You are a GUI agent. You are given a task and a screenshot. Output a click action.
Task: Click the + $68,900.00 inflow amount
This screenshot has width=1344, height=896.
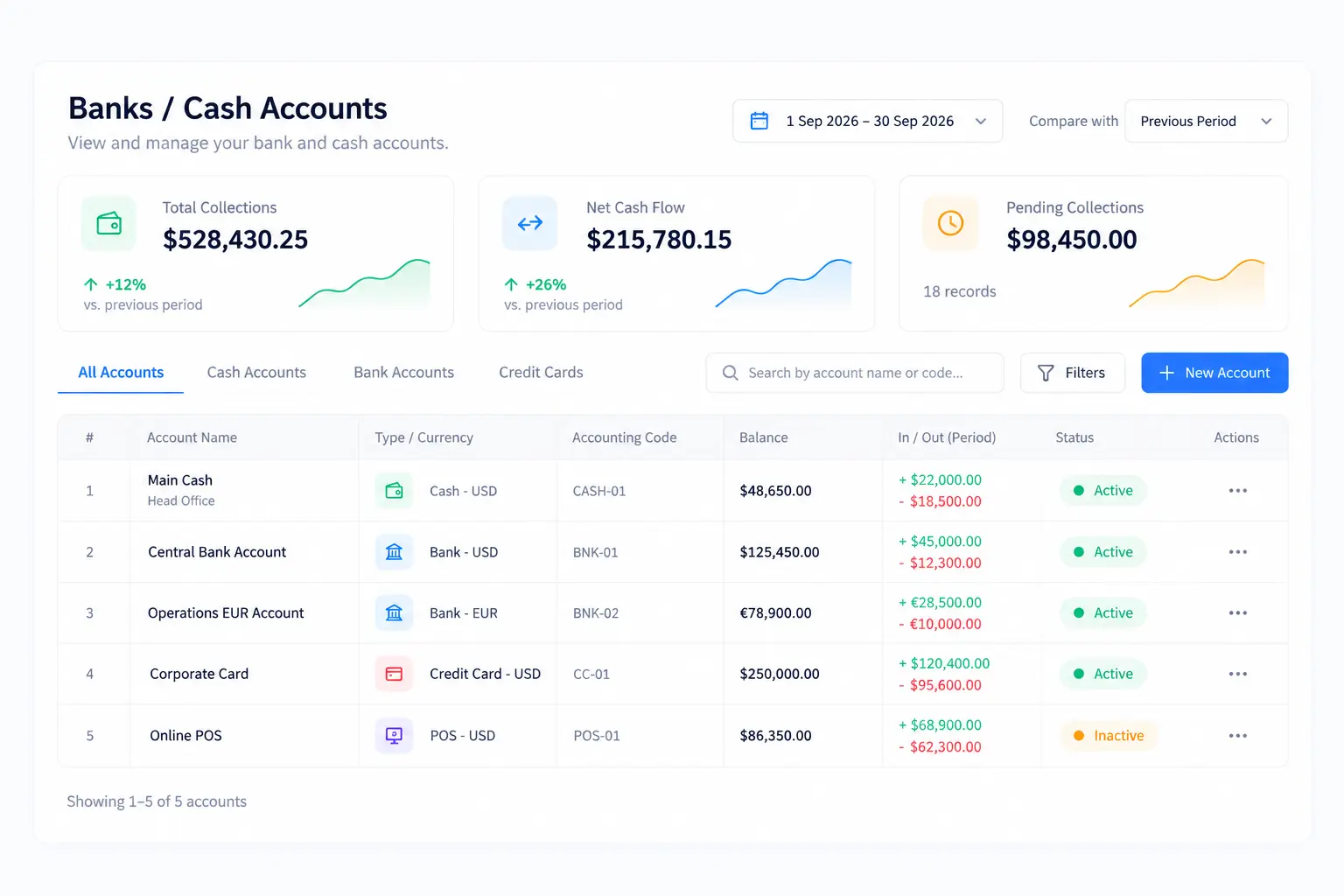click(x=940, y=724)
